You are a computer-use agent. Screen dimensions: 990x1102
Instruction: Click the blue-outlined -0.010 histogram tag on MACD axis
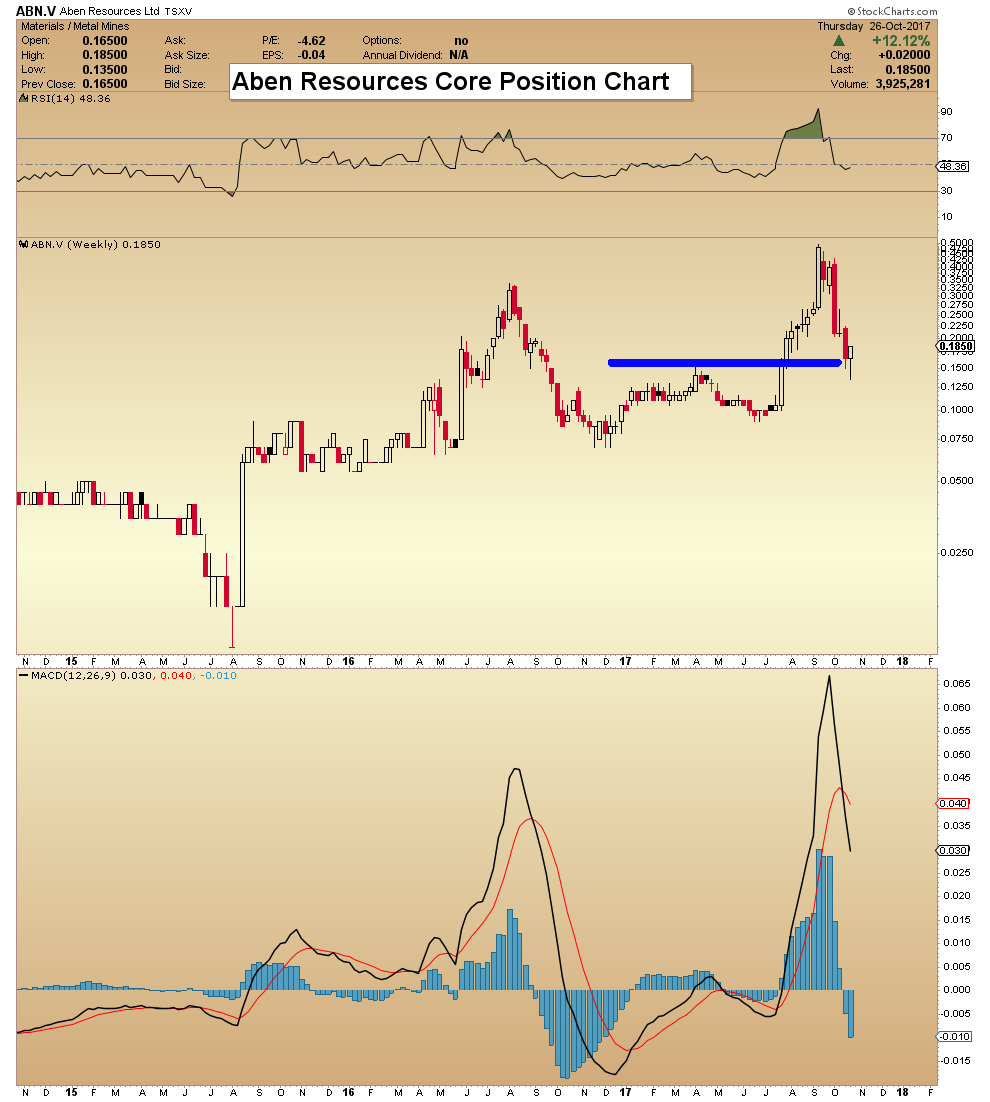[x=955, y=1037]
